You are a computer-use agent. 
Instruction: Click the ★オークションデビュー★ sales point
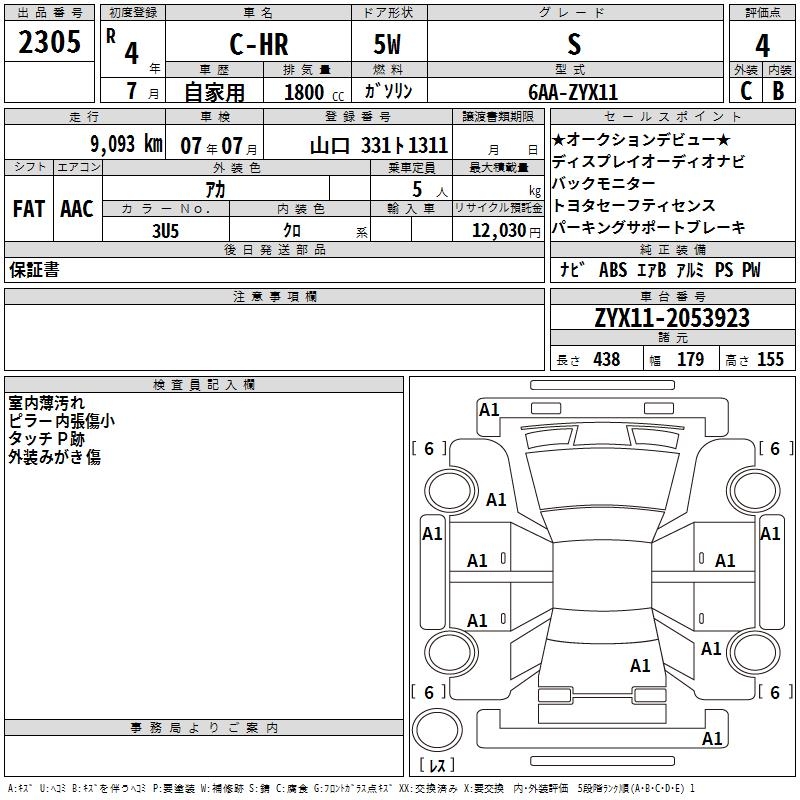coord(641,139)
